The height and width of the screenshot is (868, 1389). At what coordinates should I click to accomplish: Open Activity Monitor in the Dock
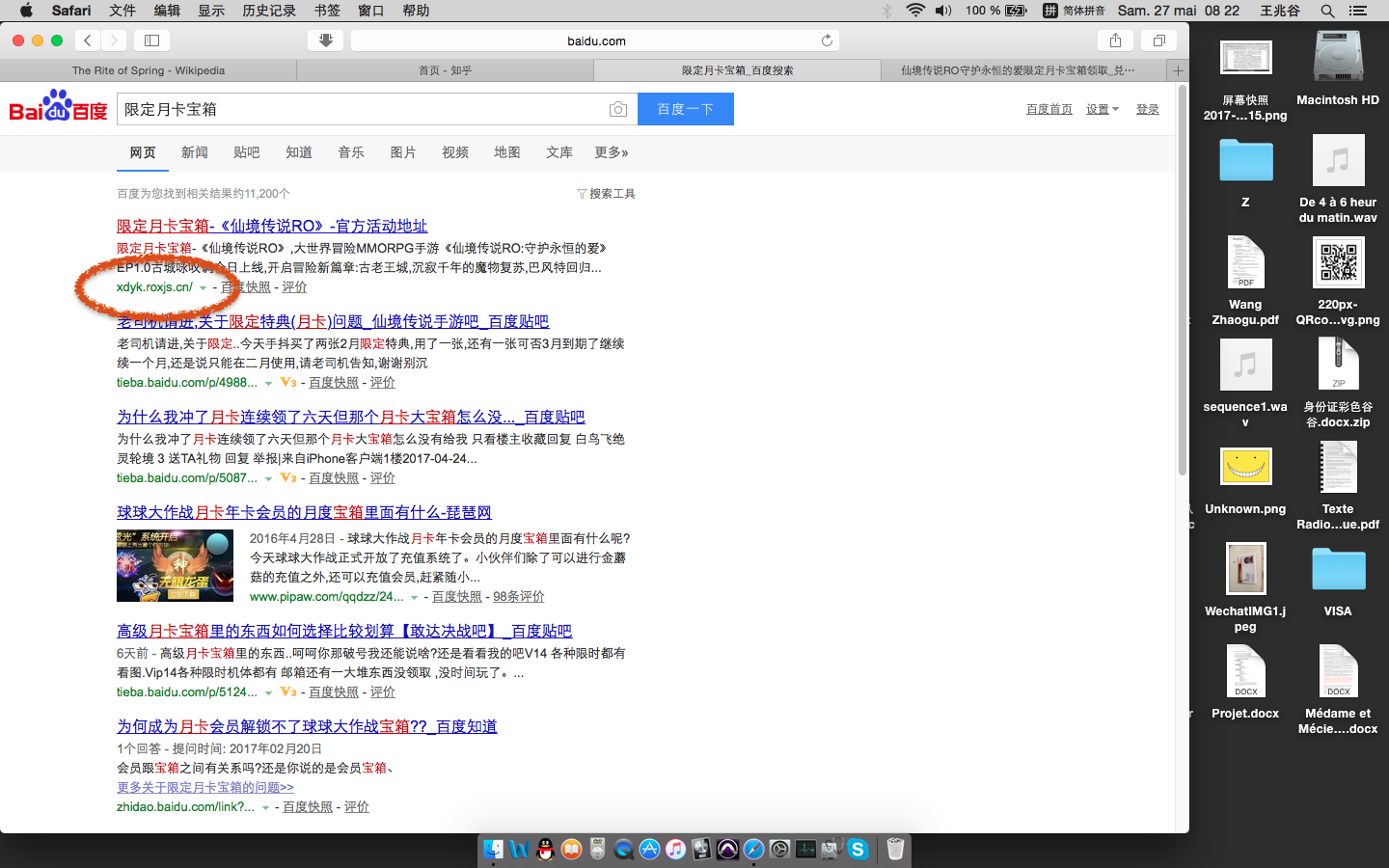pyautogui.click(x=805, y=849)
